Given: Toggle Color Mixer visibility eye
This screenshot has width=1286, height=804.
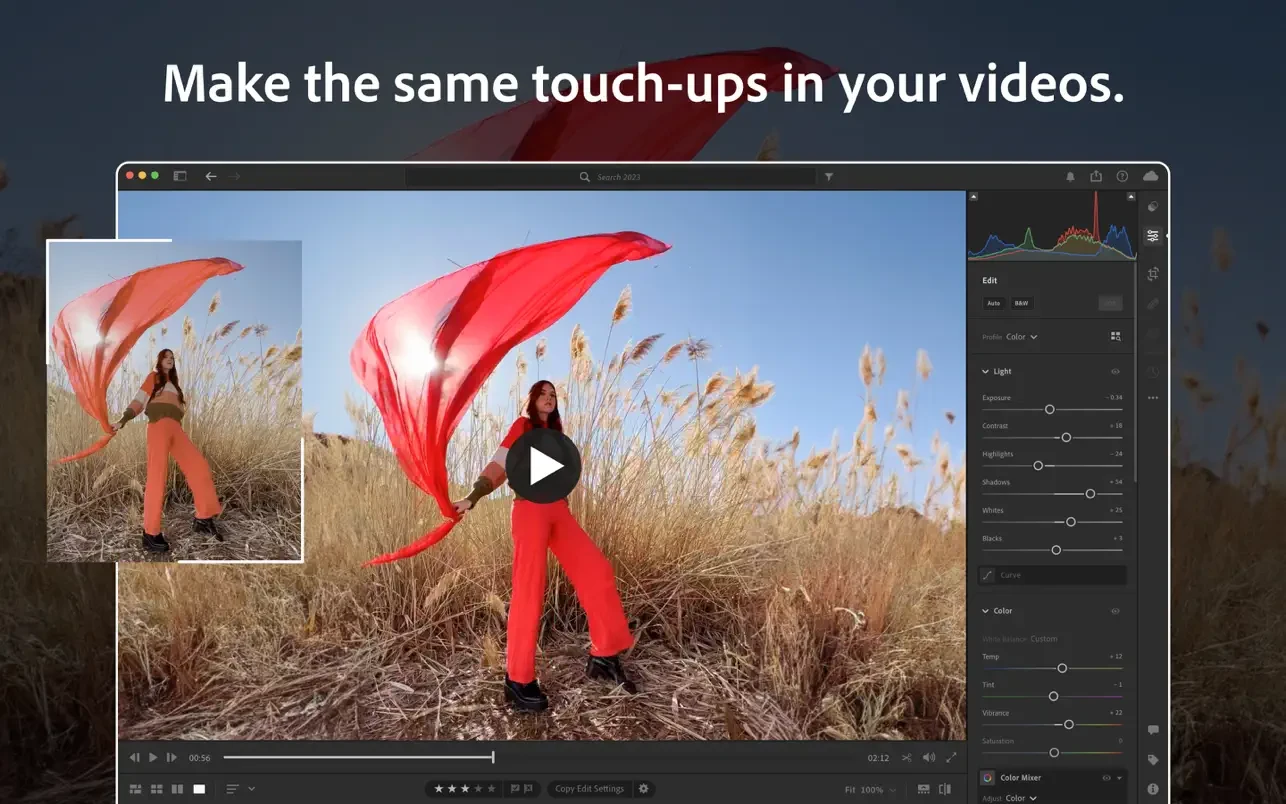Looking at the screenshot, I should click(1106, 778).
